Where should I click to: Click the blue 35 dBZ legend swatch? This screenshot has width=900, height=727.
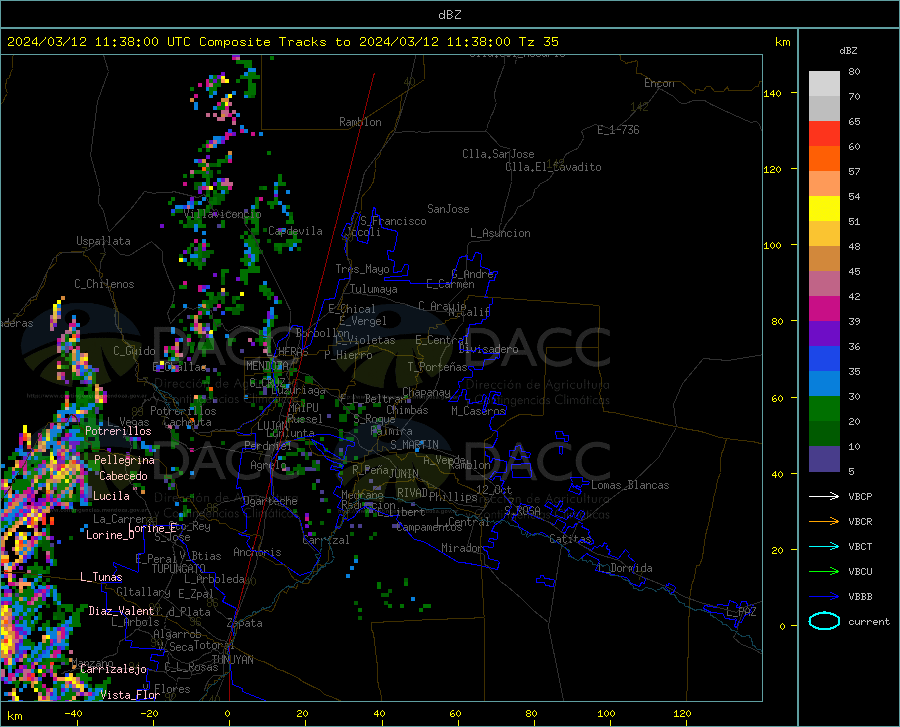pyautogui.click(x=824, y=359)
